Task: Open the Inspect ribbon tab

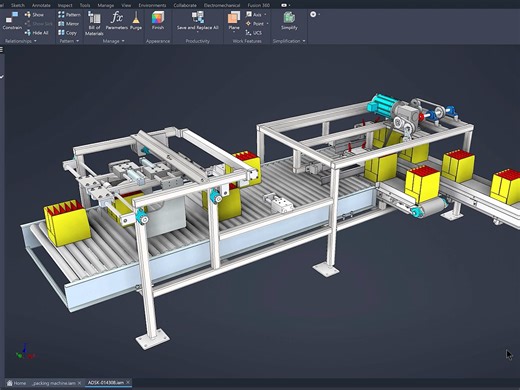Action: coord(65,5)
